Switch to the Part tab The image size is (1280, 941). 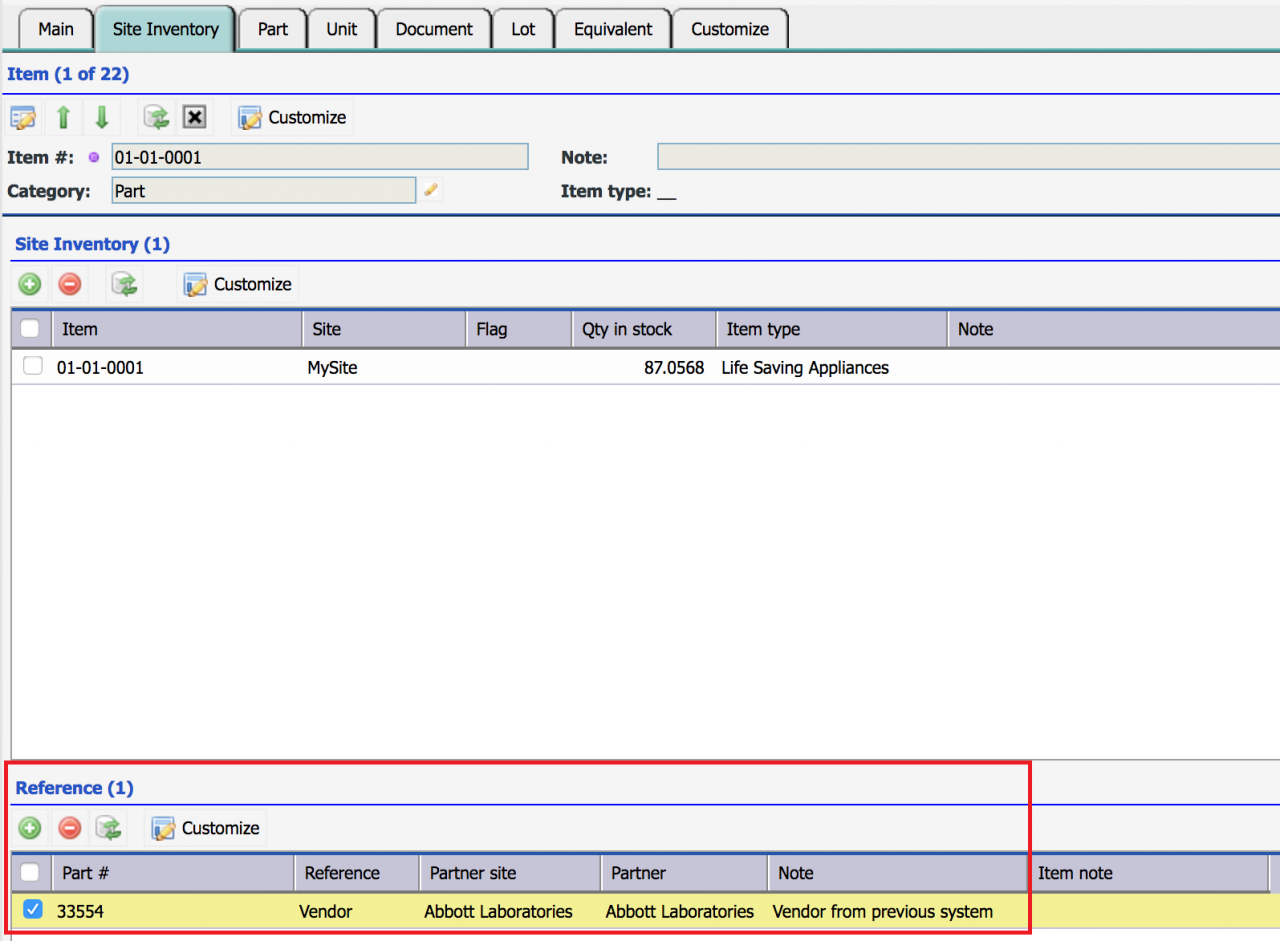pyautogui.click(x=272, y=29)
